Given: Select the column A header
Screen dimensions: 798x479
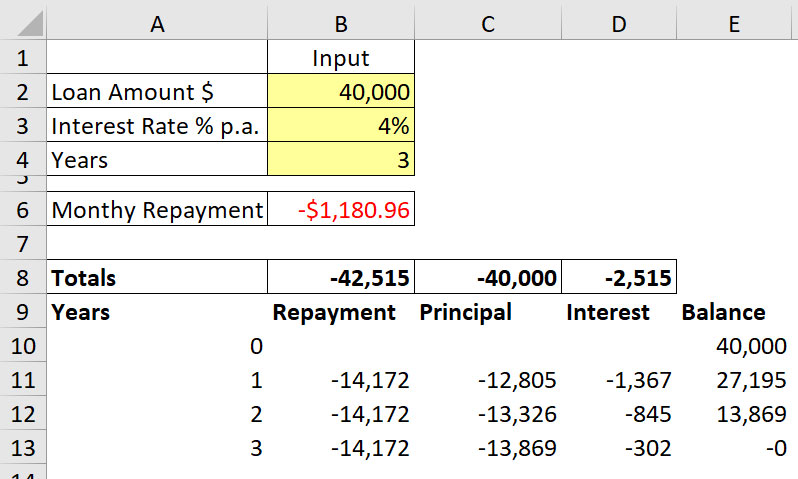Looking at the screenshot, I should tap(157, 22).
